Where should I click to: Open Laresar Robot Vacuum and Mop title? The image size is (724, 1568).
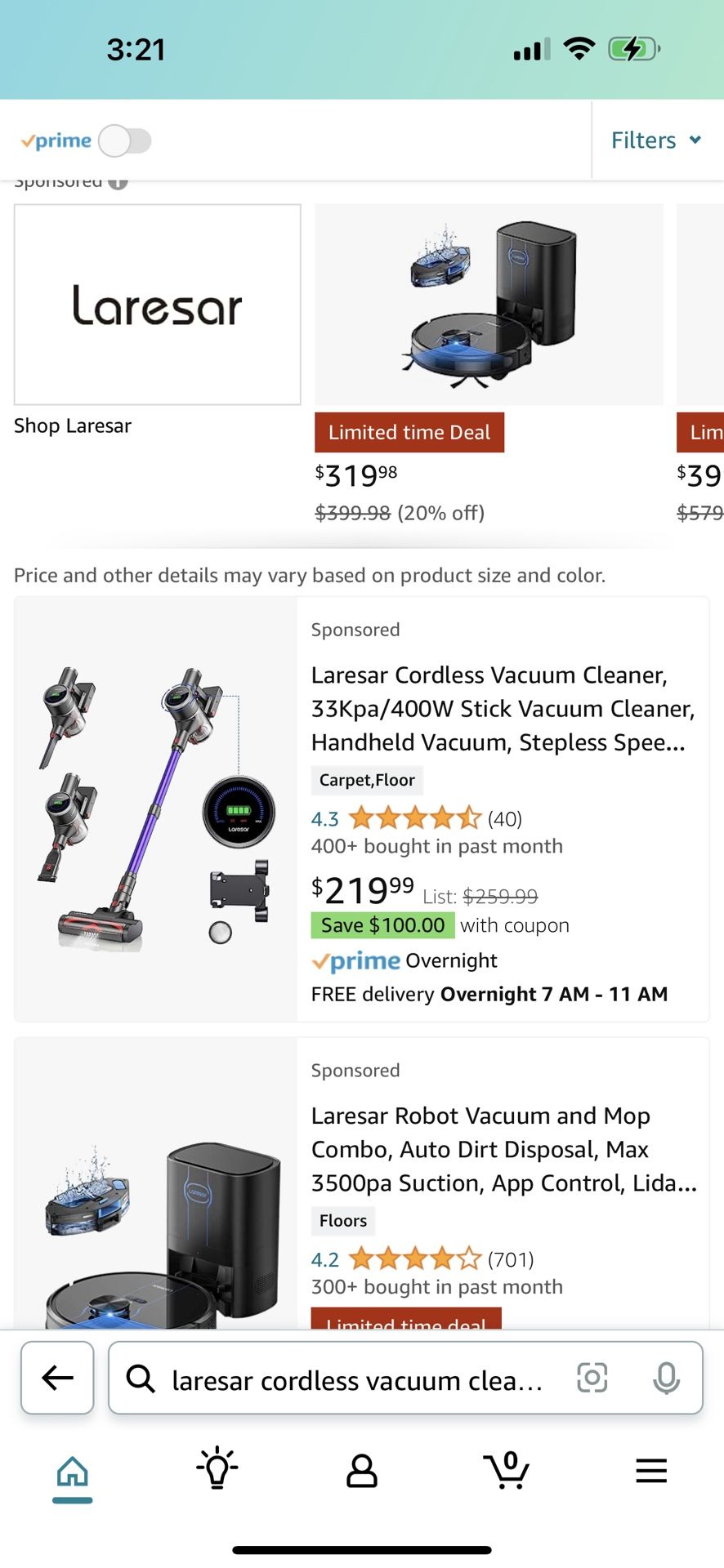(503, 1149)
